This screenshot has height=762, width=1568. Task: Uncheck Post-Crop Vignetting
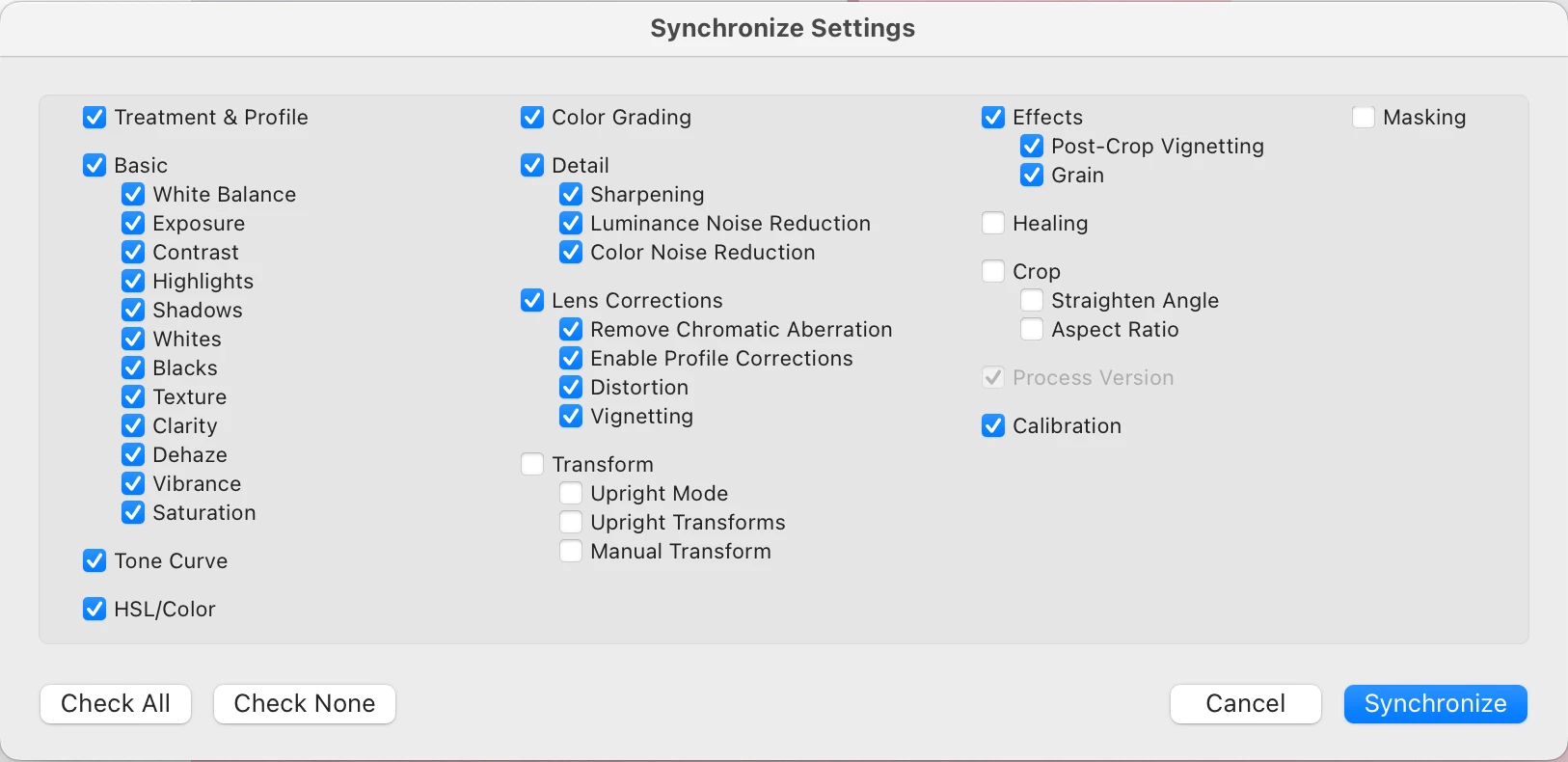pyautogui.click(x=1032, y=147)
